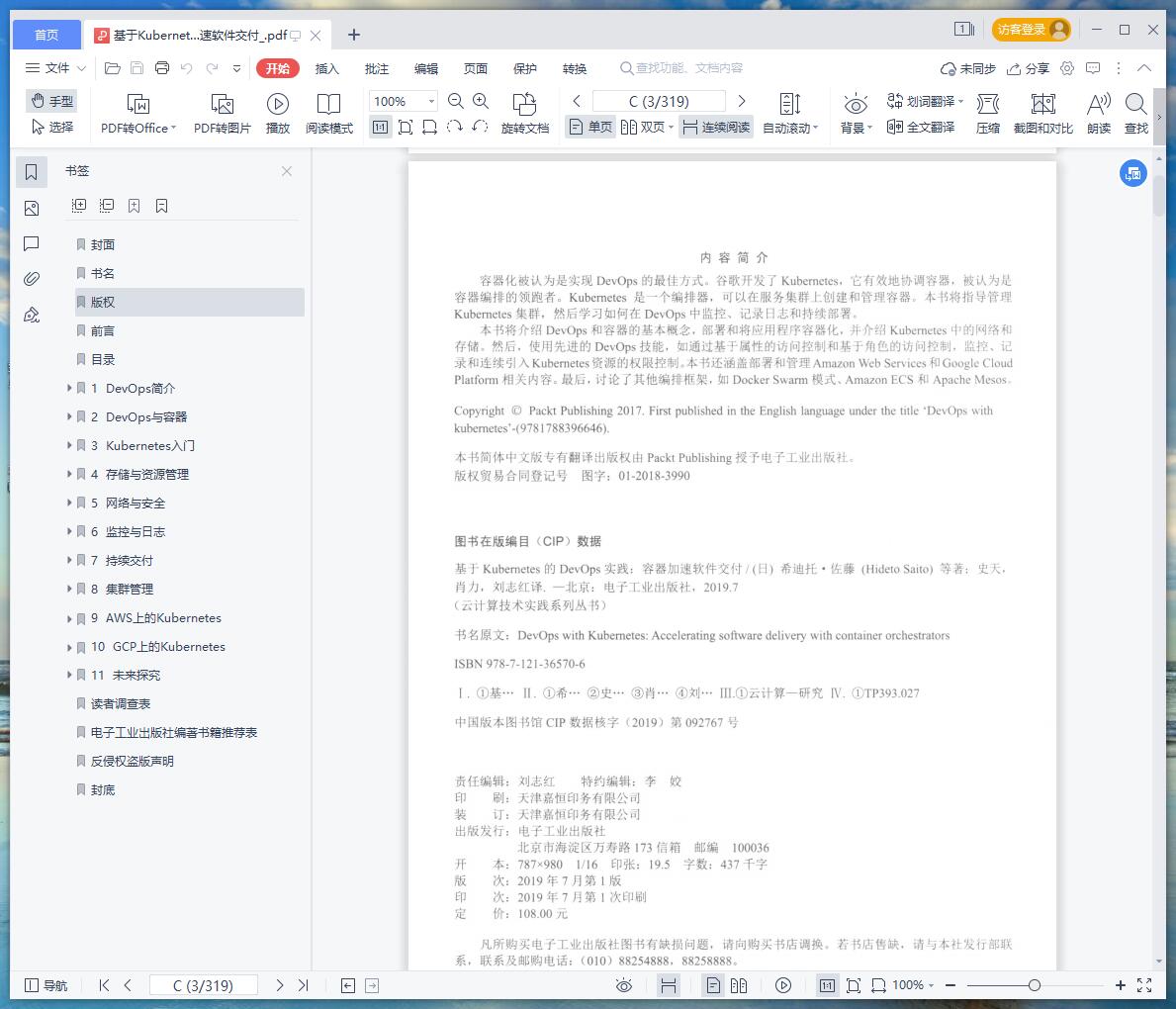Expand bookmark 1 DevOps简介
The height and width of the screenshot is (1009, 1176).
coord(69,388)
